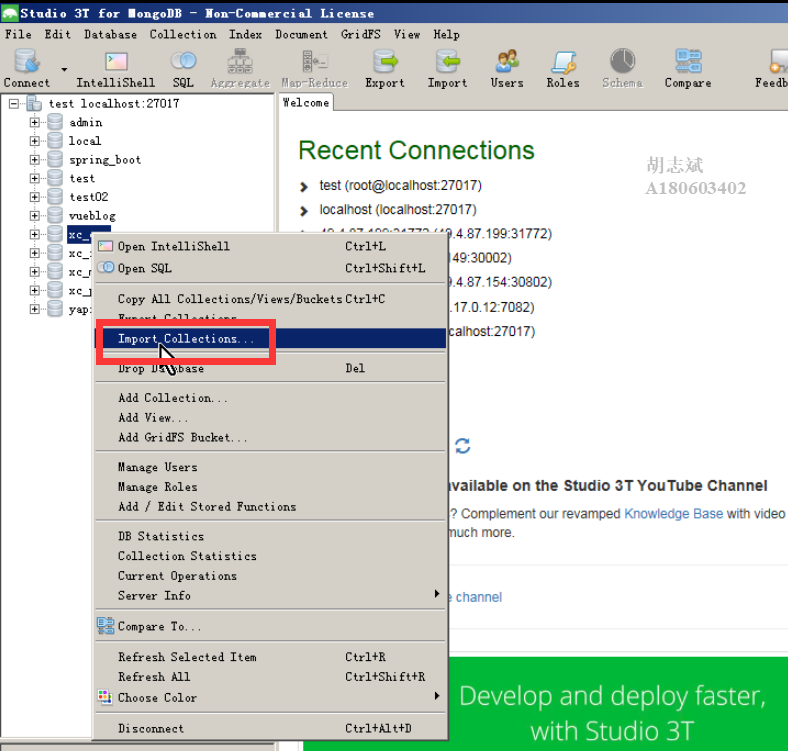Choose Add View... in the context menu
This screenshot has width=788, height=751.
(271, 418)
